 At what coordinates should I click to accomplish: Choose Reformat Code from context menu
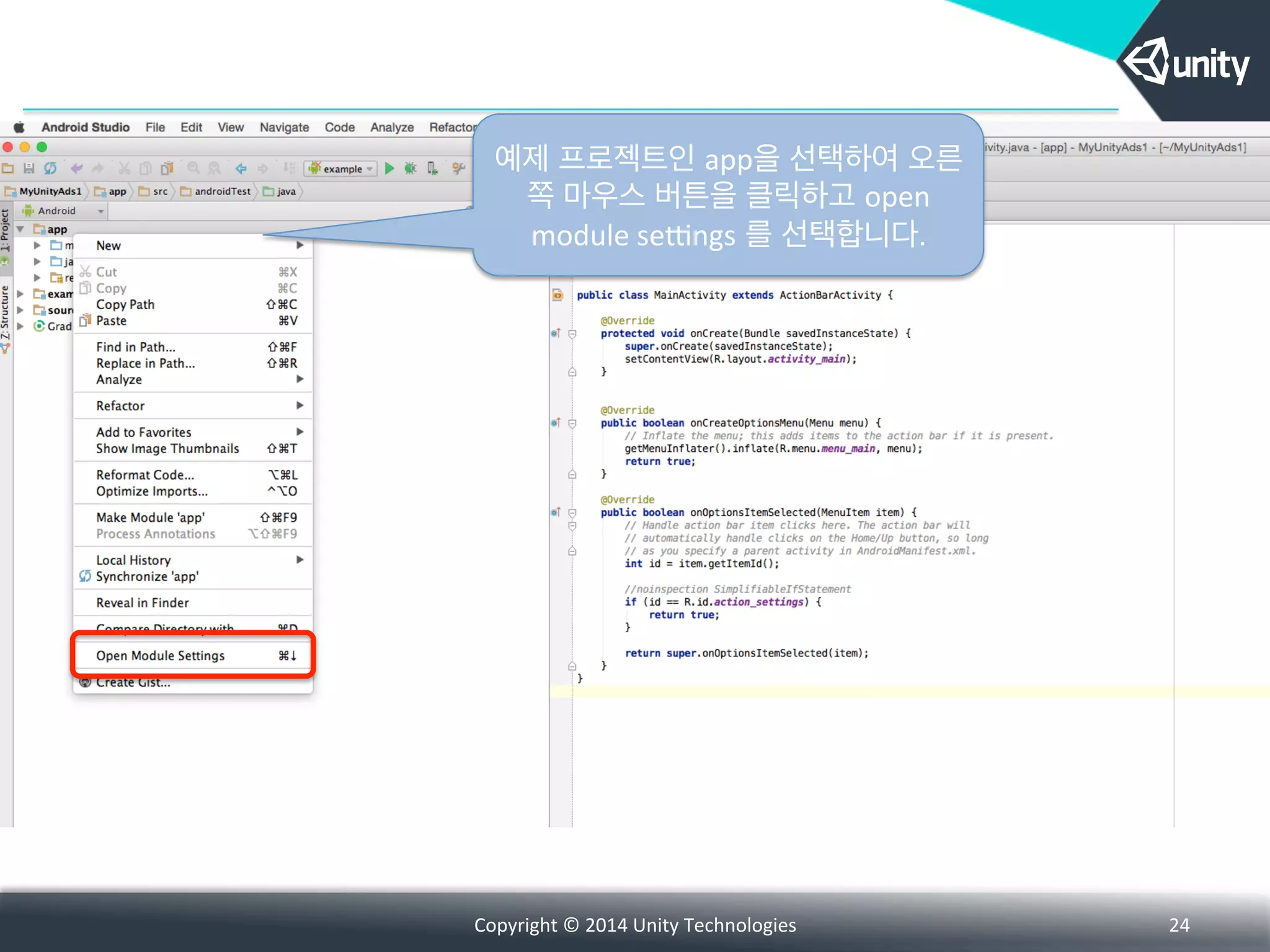tap(193, 475)
